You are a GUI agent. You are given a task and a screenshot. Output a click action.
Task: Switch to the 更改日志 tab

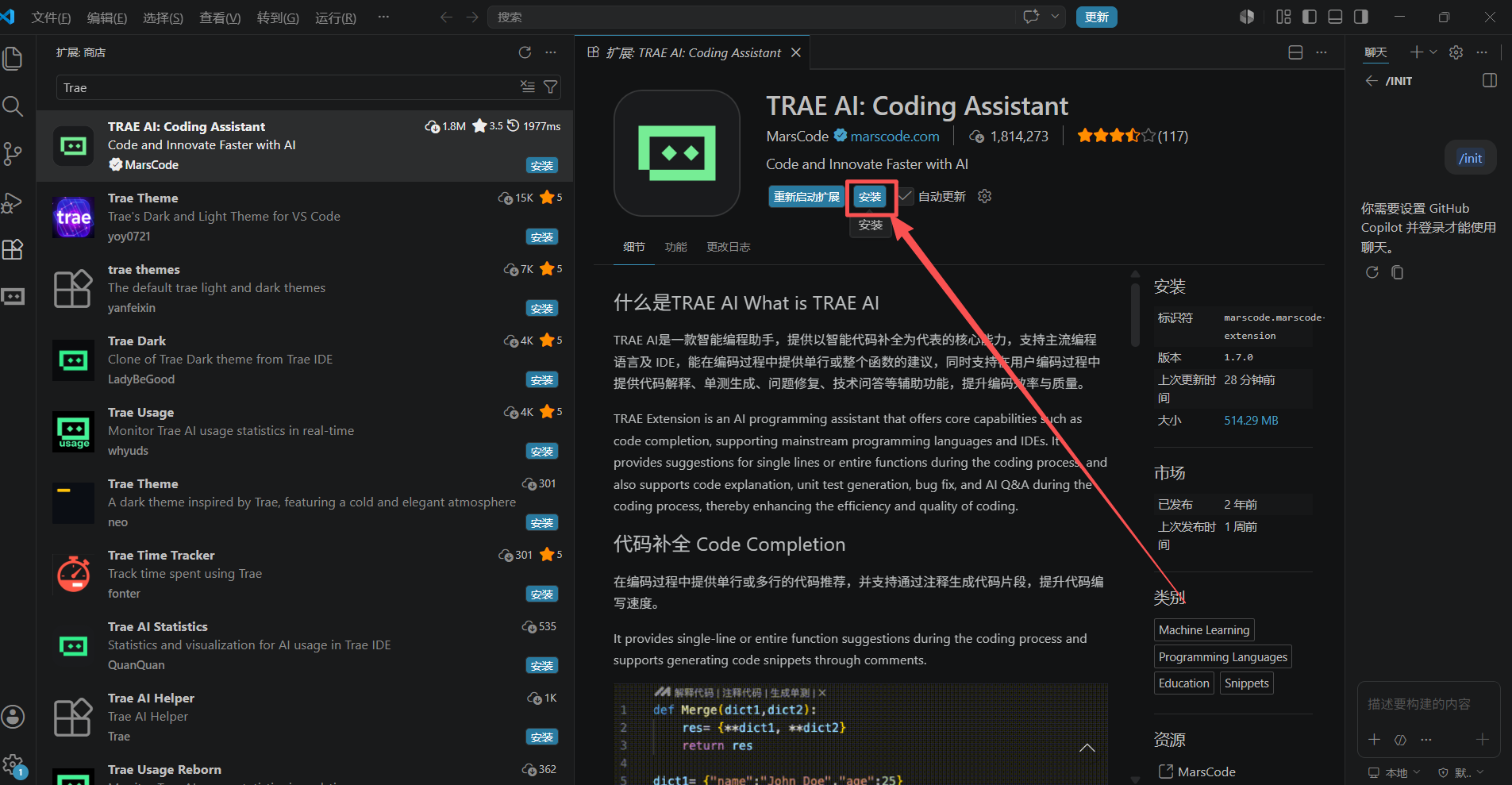pos(729,247)
